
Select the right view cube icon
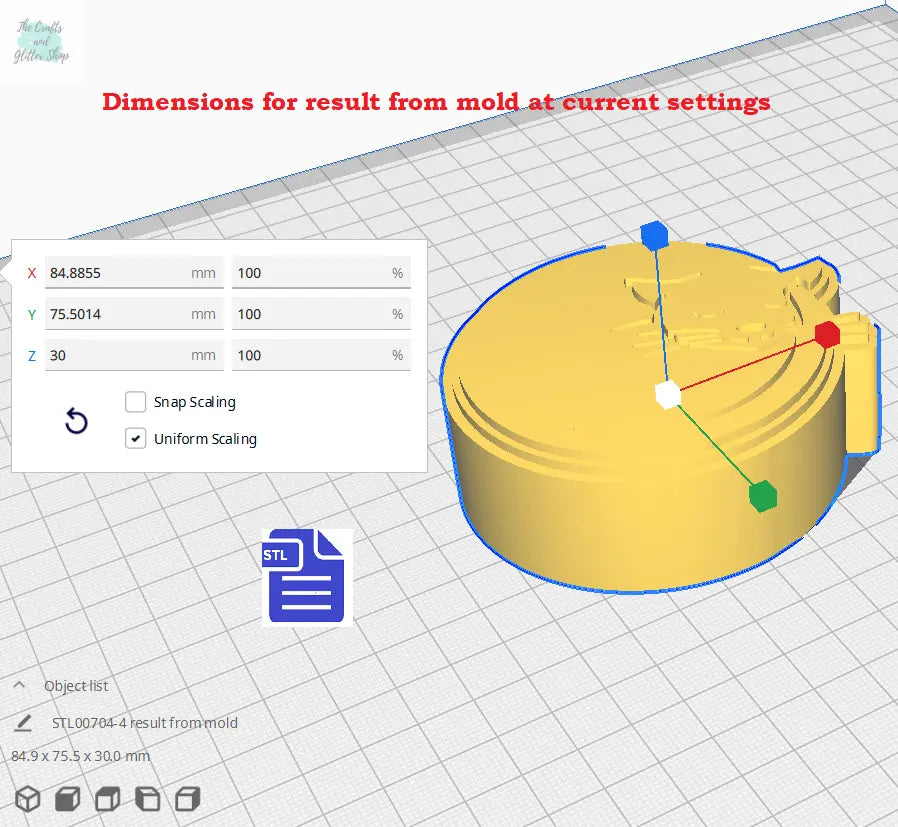coord(187,798)
